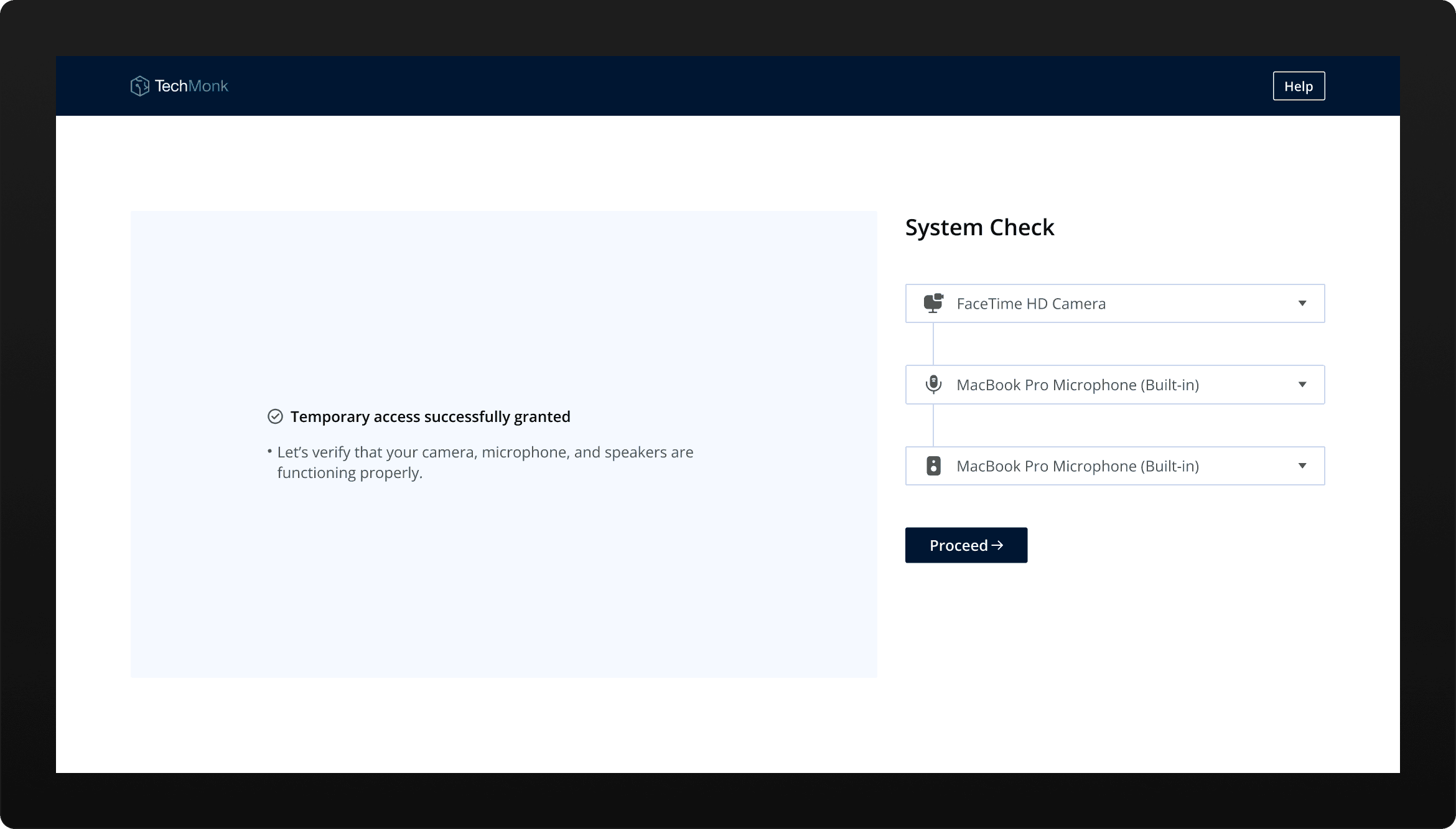Click the webcam icon beside FaceTime HD Camera
Image resolution: width=1456 pixels, height=829 pixels.
[x=933, y=303]
